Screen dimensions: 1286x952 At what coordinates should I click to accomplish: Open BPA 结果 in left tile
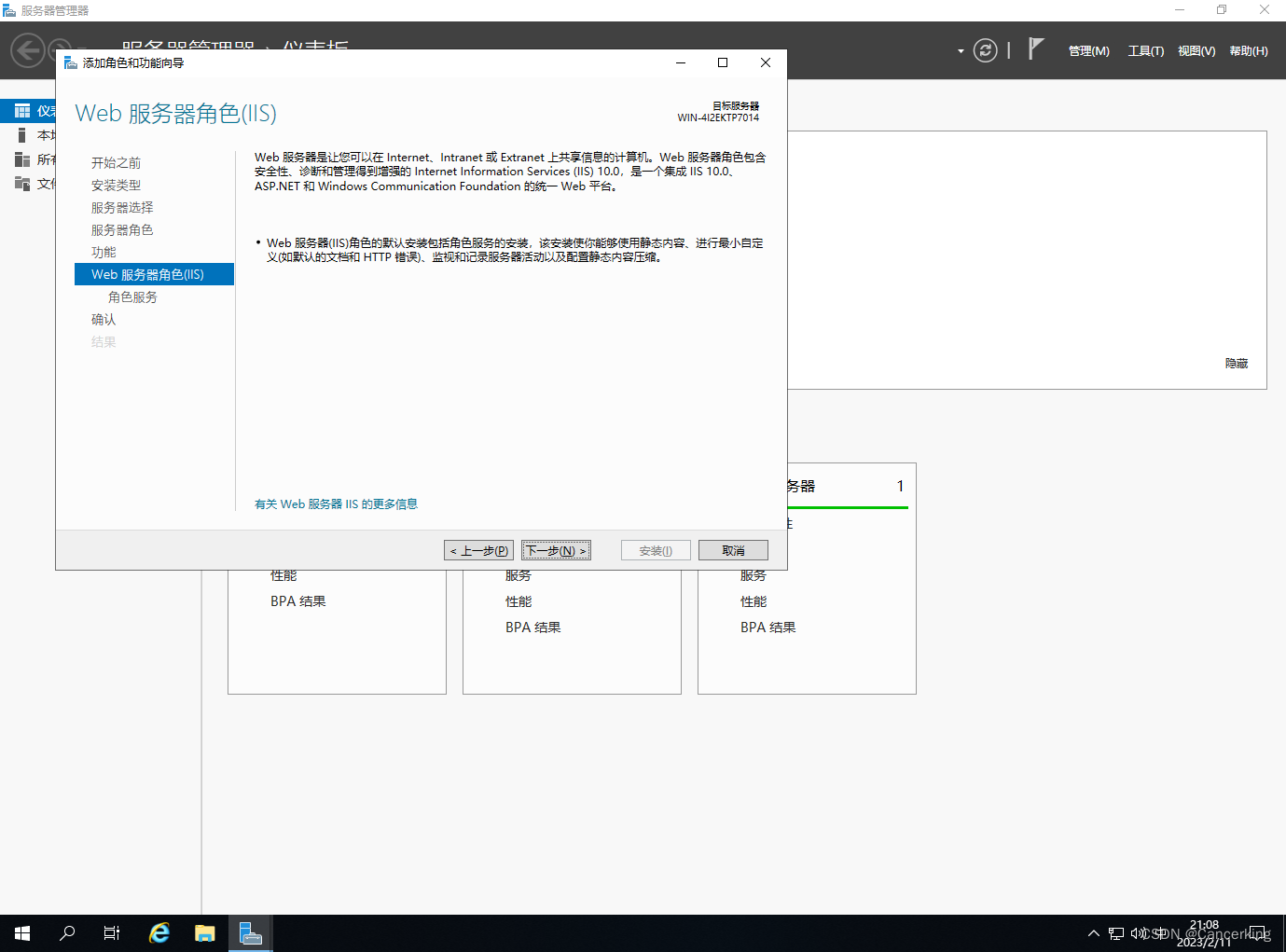(298, 601)
